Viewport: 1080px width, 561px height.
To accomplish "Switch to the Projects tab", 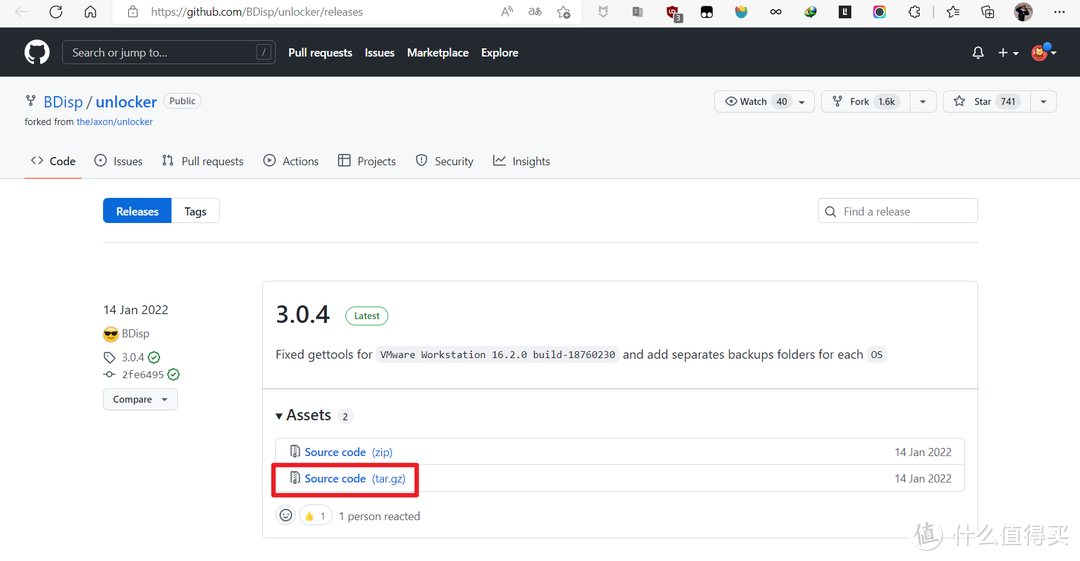I will 366,161.
